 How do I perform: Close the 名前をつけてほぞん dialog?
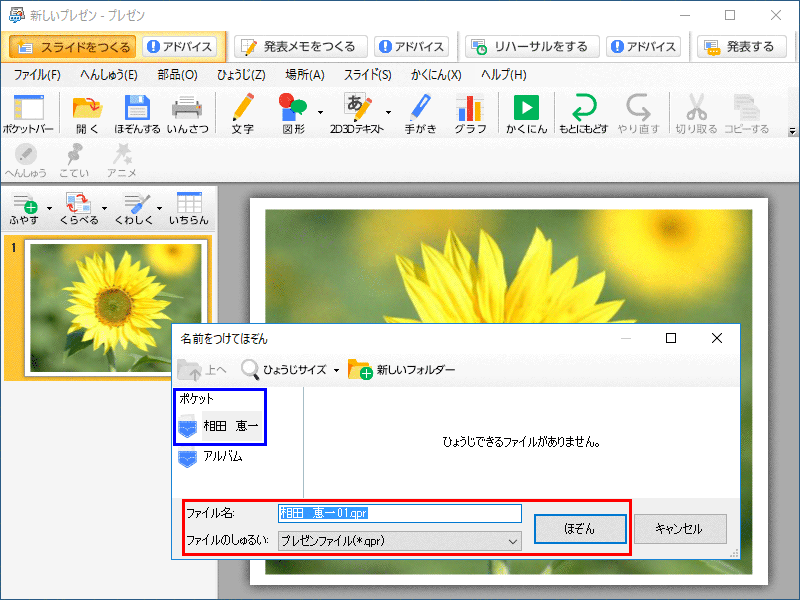716,338
